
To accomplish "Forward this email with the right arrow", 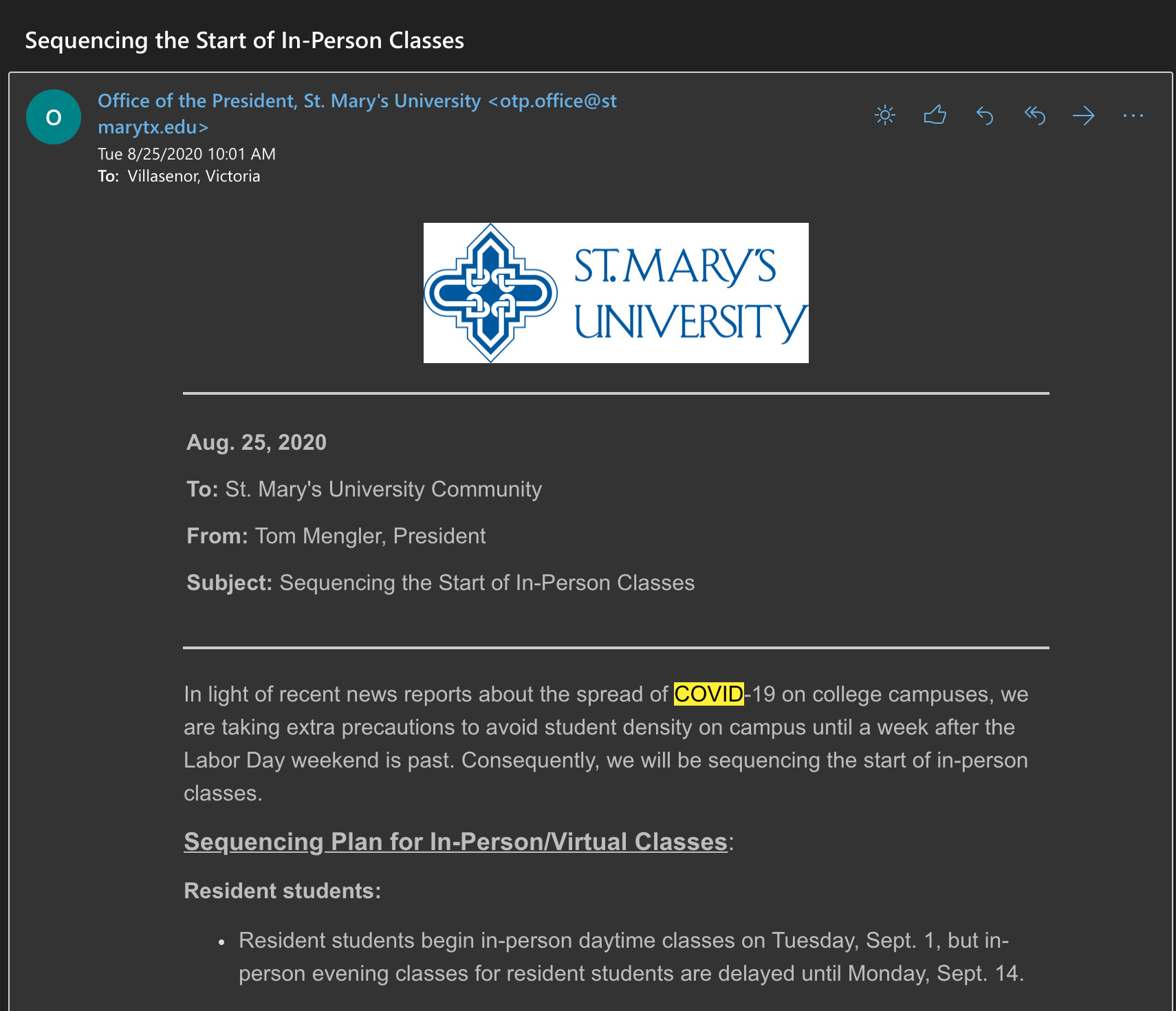I will click(x=1084, y=116).
